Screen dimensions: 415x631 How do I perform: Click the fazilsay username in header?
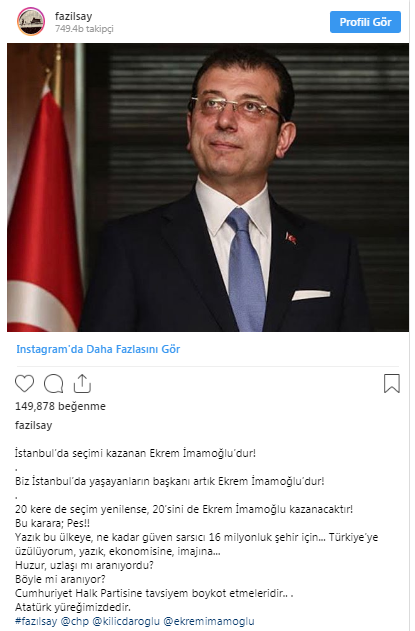pos(74,16)
